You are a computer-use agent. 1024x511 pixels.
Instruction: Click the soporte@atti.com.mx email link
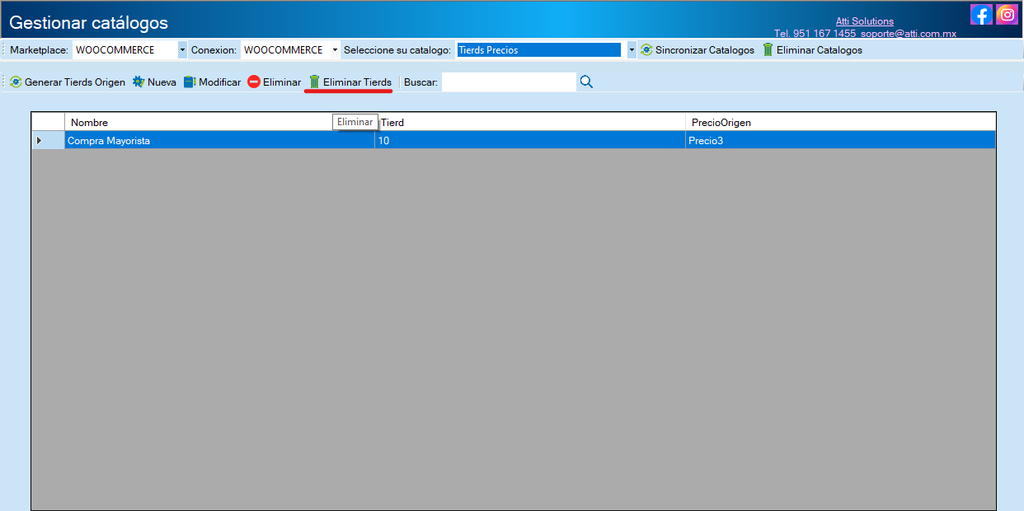pyautogui.click(x=907, y=33)
